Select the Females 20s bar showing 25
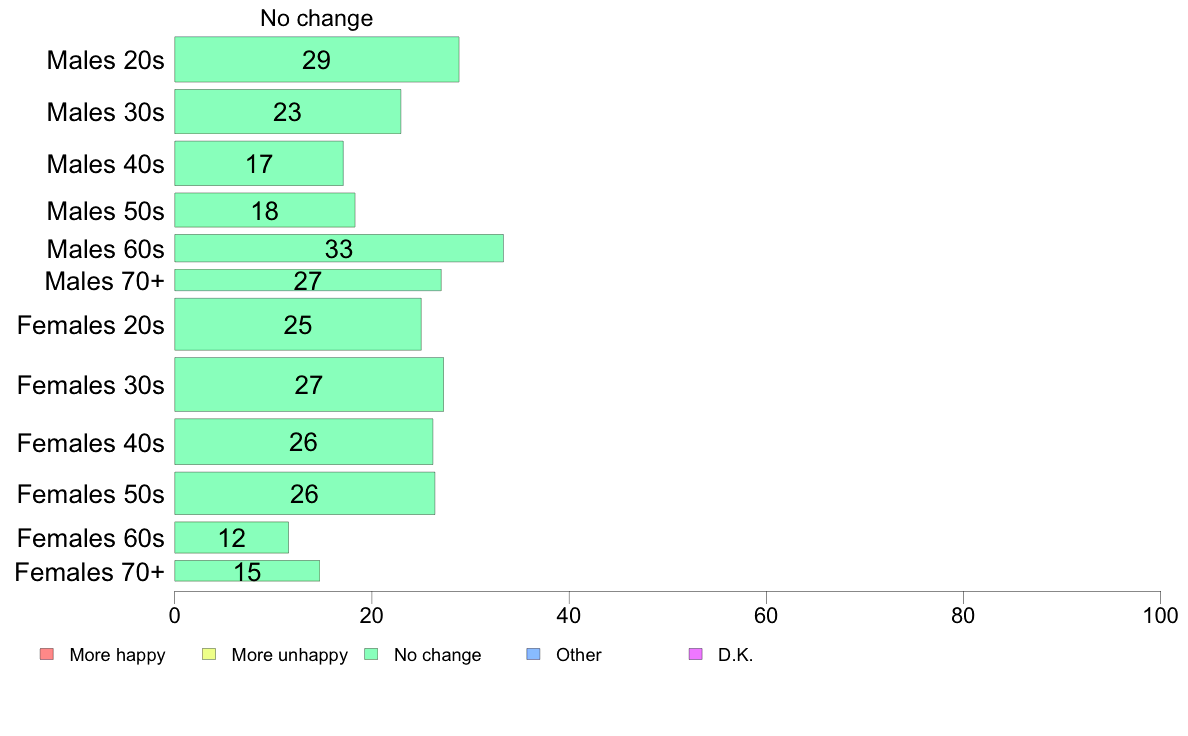The width and height of the screenshot is (1188, 736). pos(298,324)
